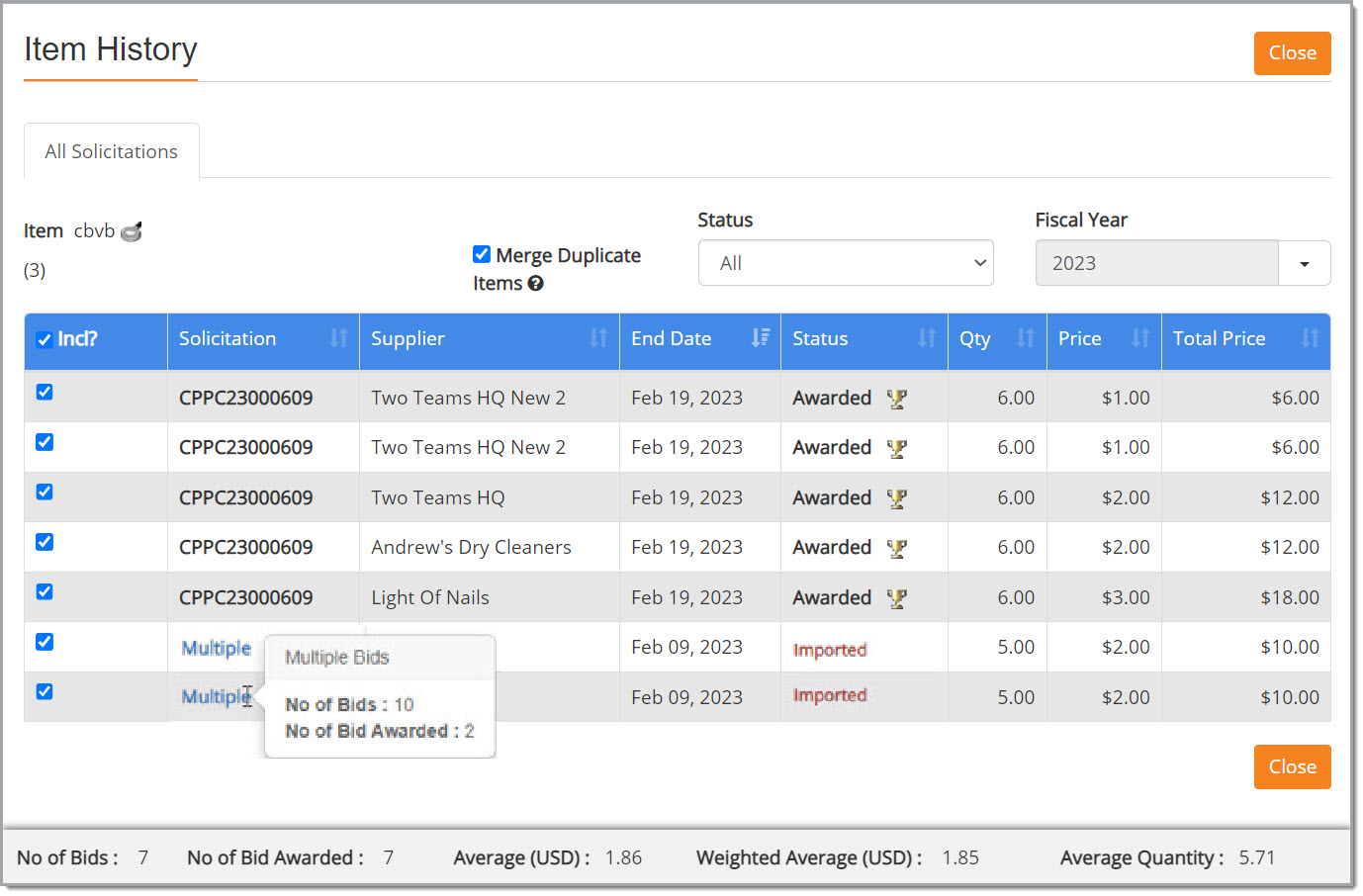Click the End Date sort arrows

coord(762,337)
